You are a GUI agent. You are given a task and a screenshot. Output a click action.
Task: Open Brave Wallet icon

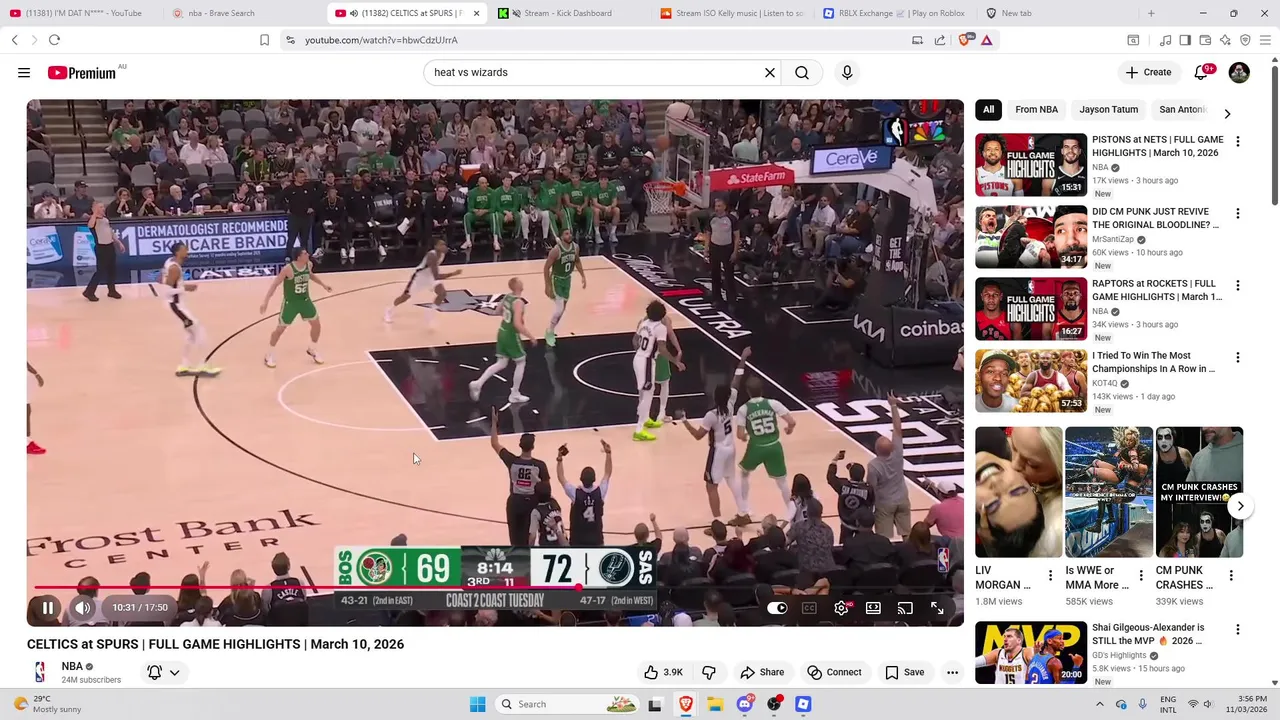(x=1205, y=40)
